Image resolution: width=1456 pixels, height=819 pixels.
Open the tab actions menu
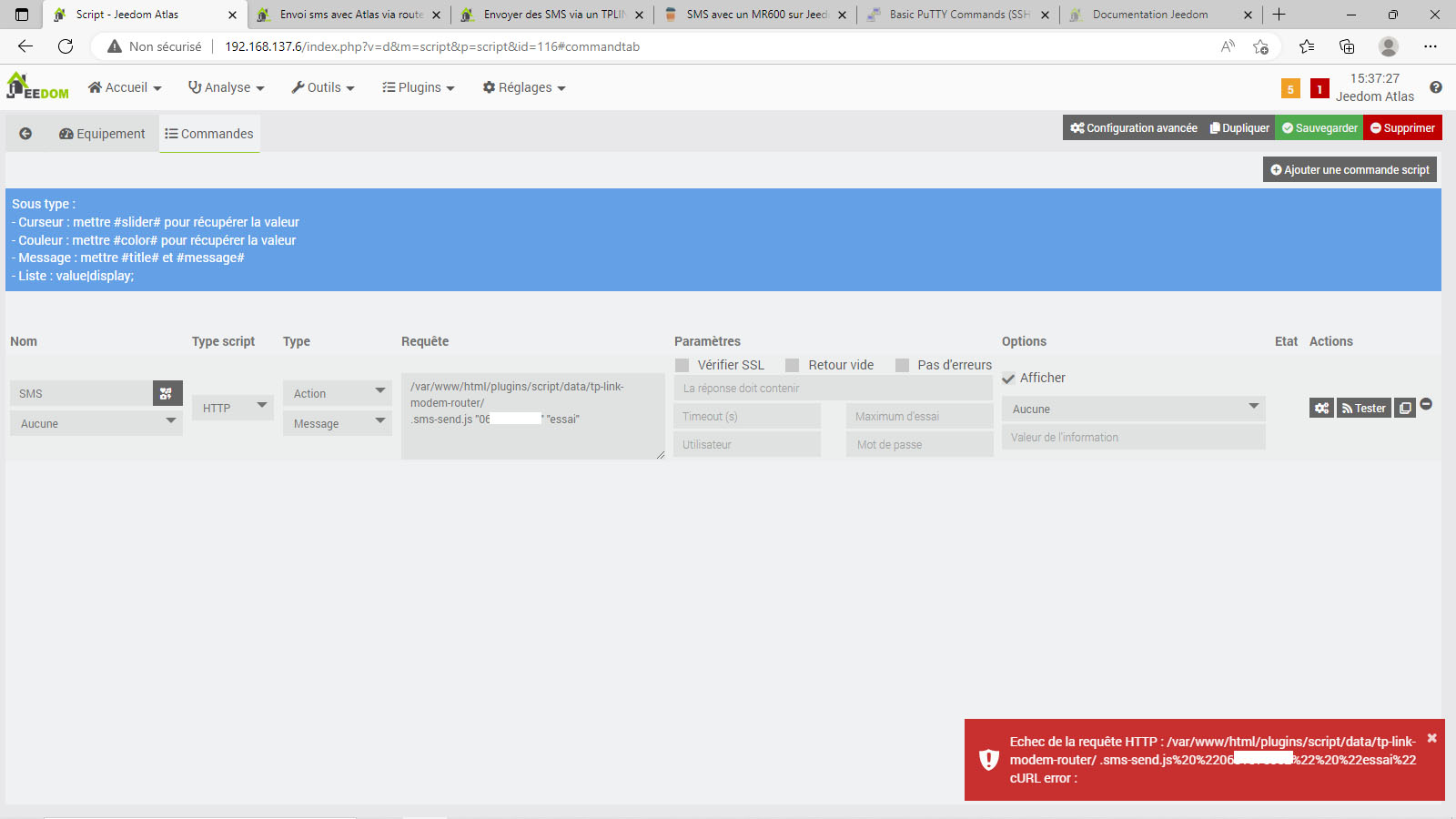pyautogui.click(x=22, y=15)
